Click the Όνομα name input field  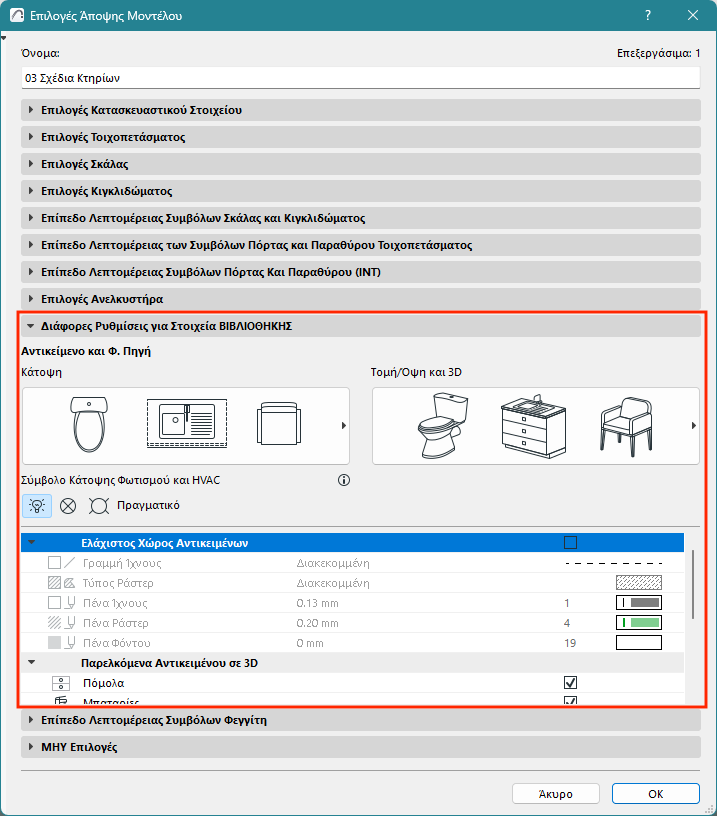[361, 78]
